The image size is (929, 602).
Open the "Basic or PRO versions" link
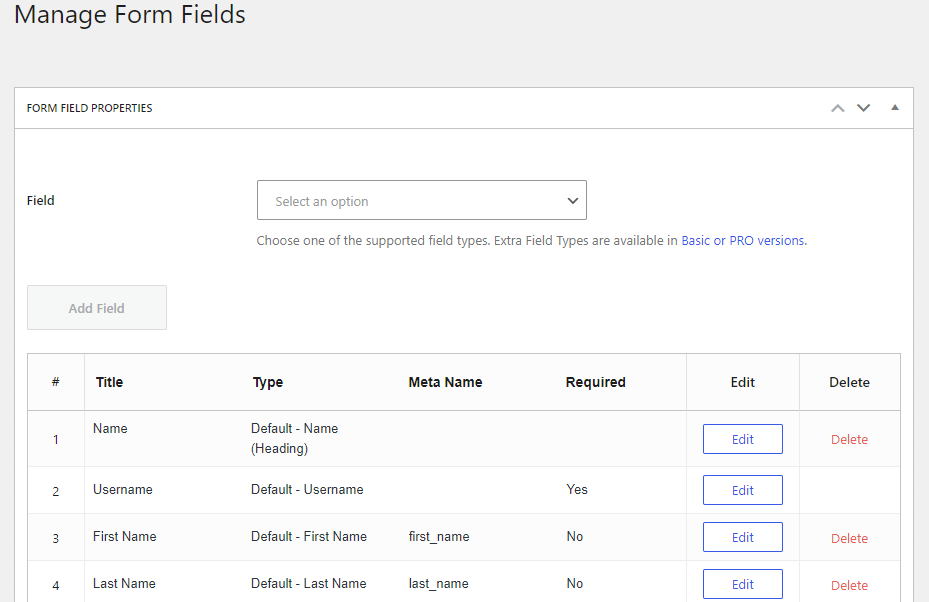click(x=743, y=240)
